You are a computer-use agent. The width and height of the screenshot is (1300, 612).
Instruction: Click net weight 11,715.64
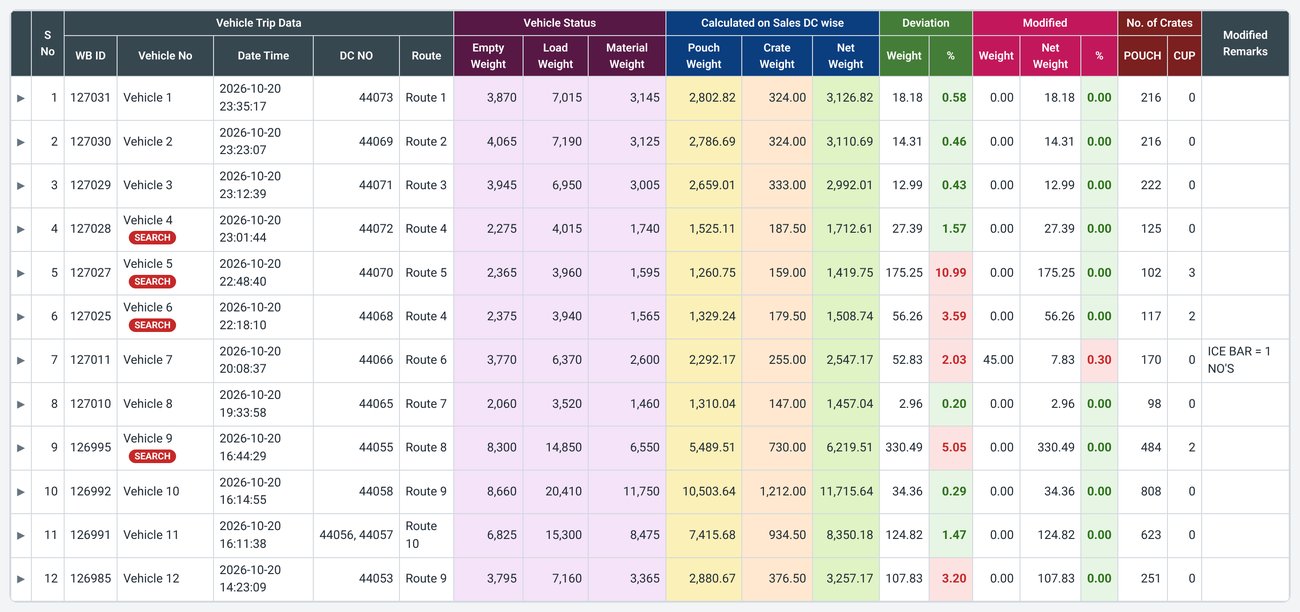tap(846, 491)
